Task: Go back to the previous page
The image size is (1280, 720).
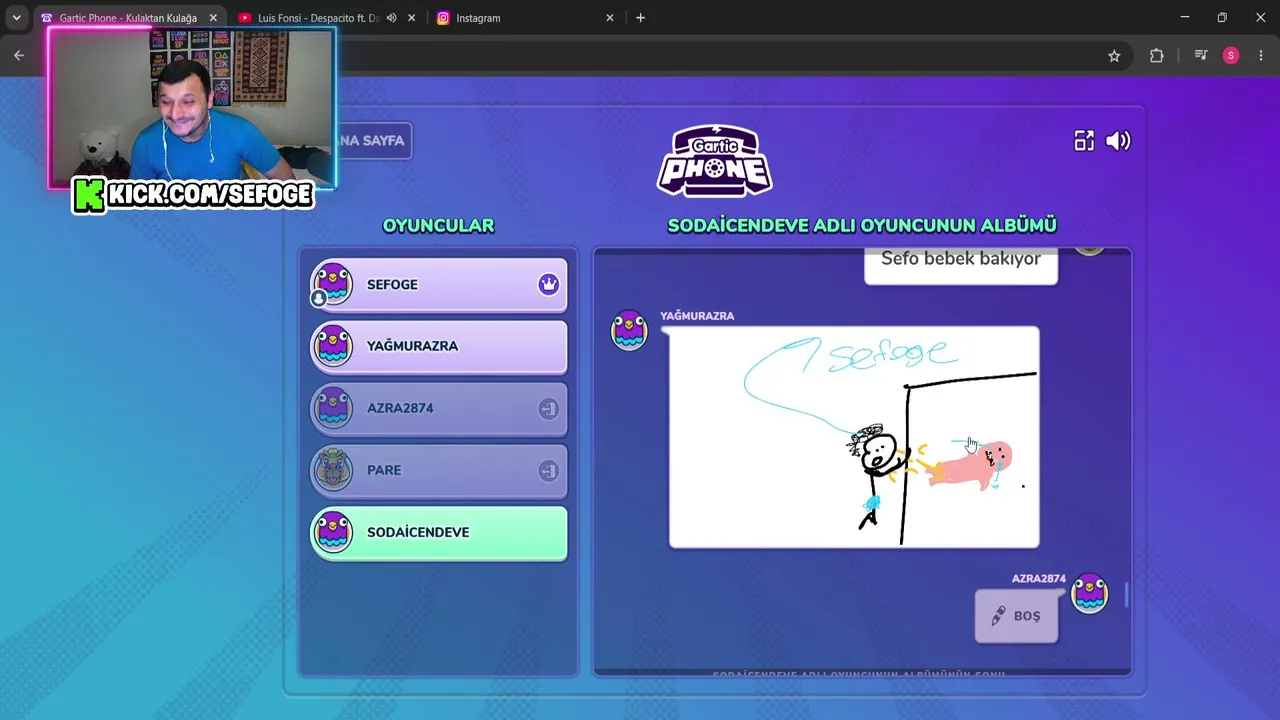Action: tap(19, 56)
